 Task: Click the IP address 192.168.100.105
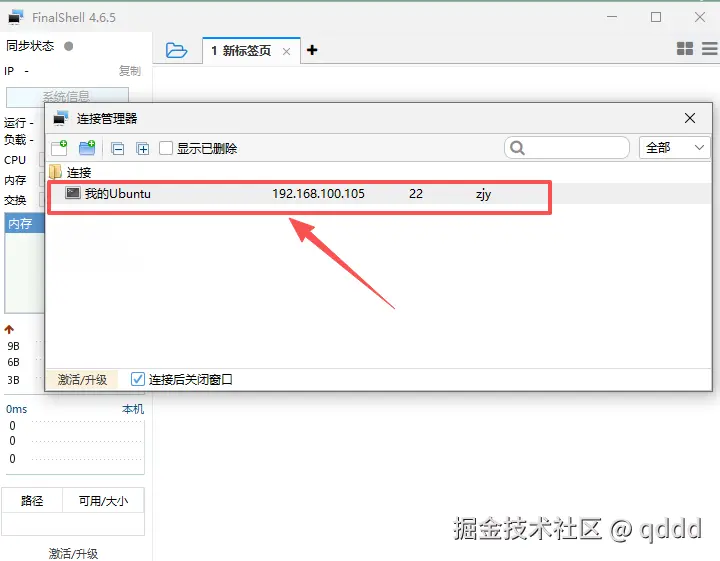[x=318, y=194]
